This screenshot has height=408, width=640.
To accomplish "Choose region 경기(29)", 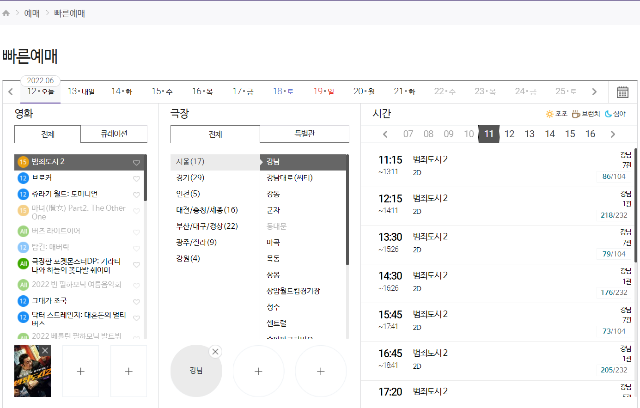I will 215,178.
